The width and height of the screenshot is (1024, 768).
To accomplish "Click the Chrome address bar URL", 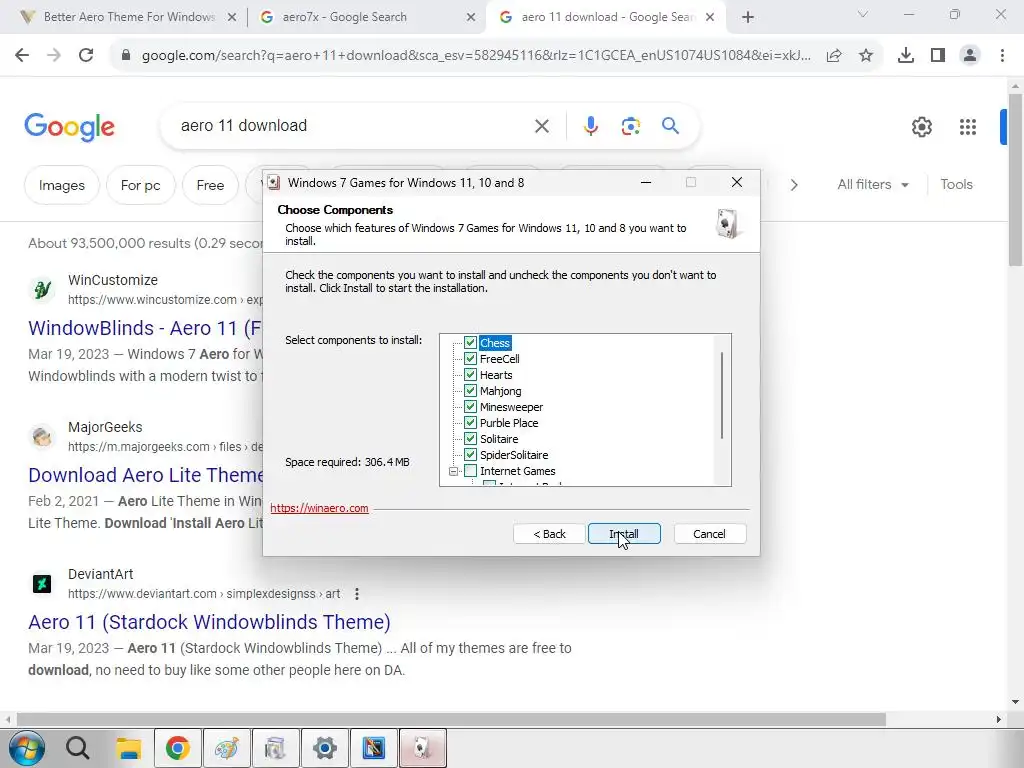I will [476, 56].
